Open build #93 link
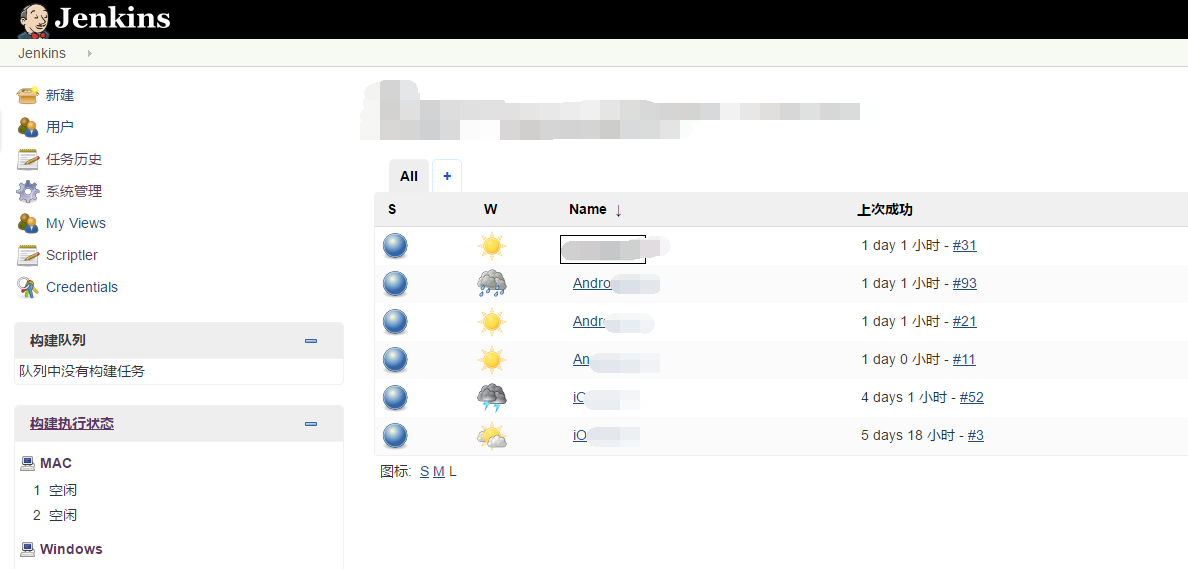 964,283
